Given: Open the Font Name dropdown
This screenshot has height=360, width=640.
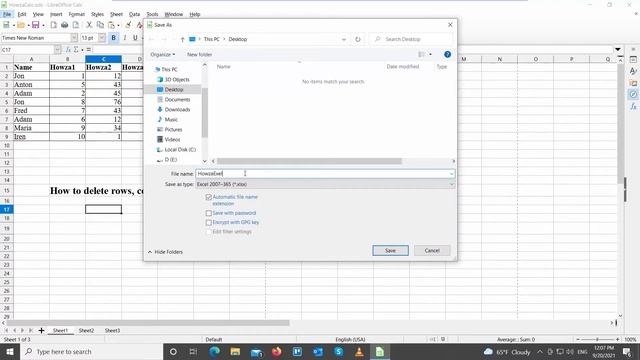Looking at the screenshot, I should (74, 38).
